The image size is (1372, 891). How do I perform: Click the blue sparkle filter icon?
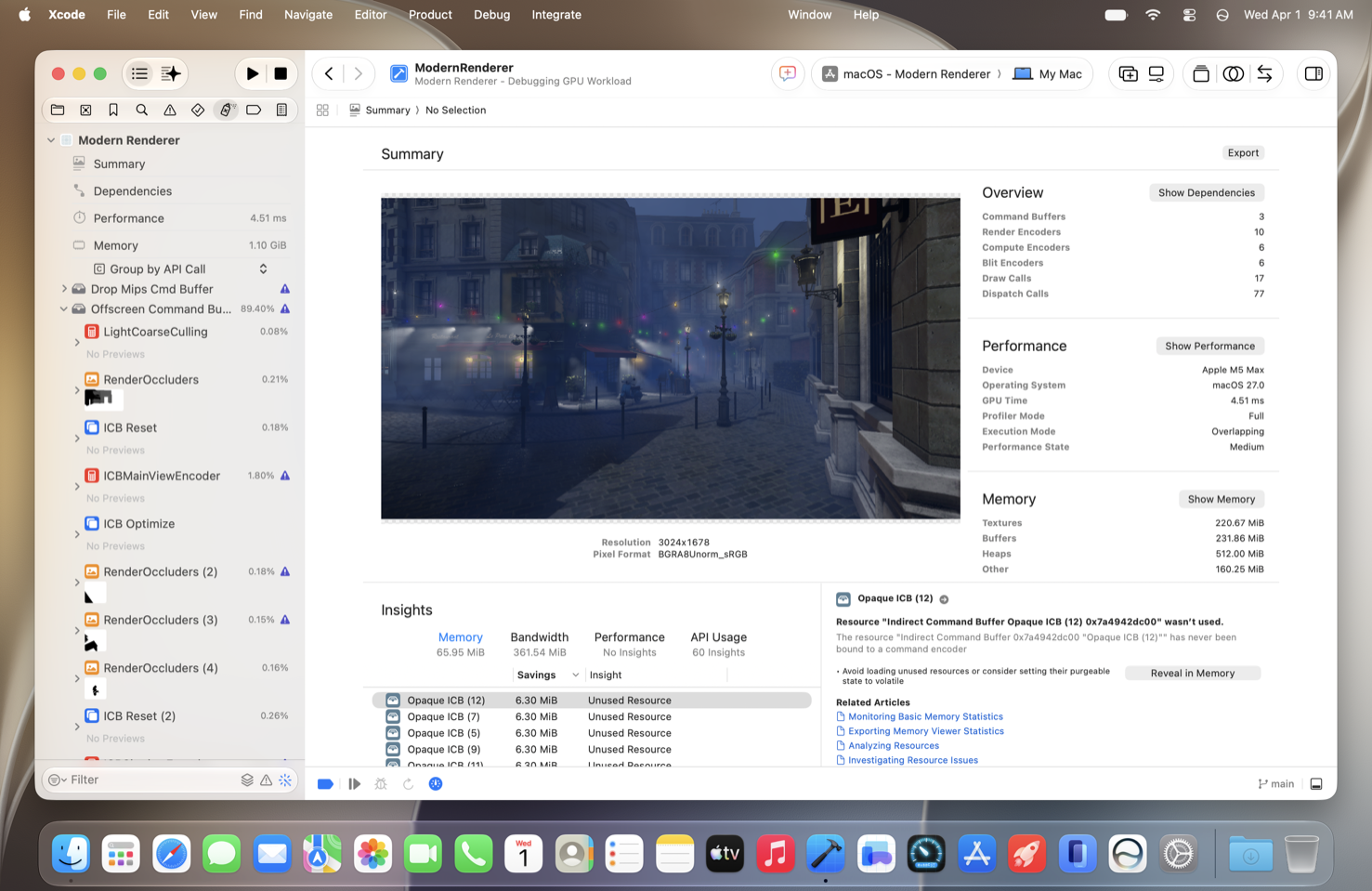pyautogui.click(x=285, y=780)
